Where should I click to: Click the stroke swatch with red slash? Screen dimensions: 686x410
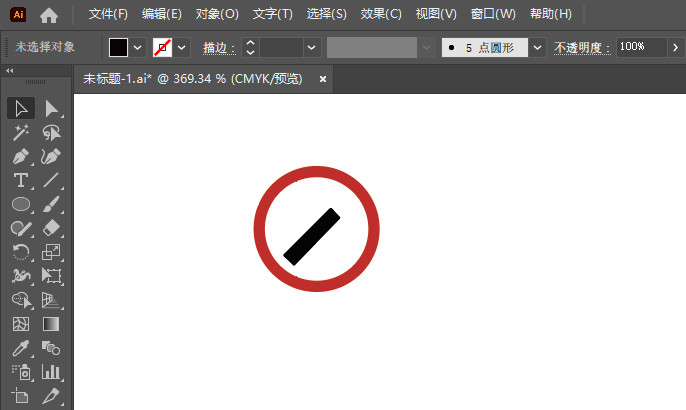(162, 47)
